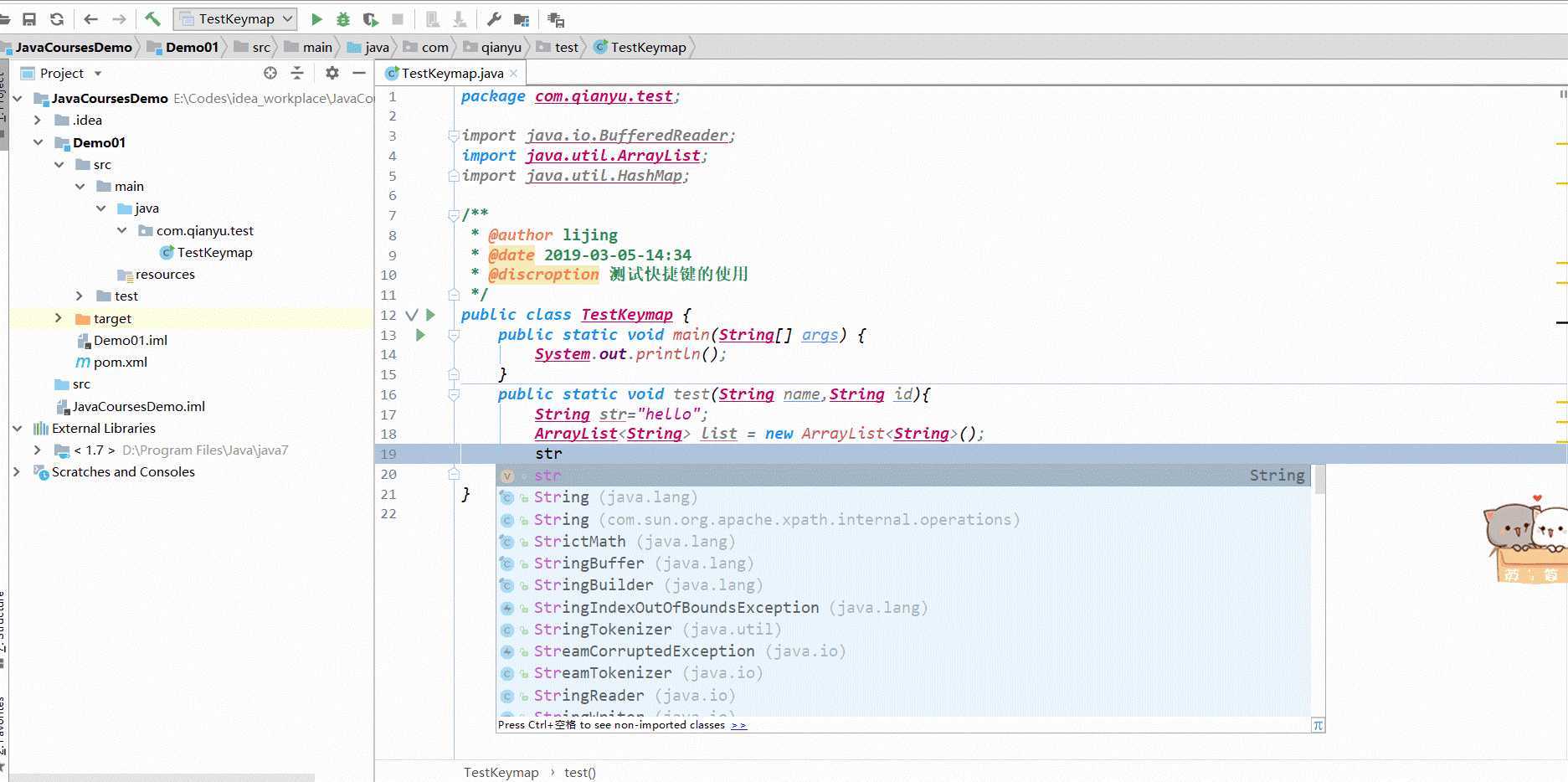This screenshot has height=782, width=1568.
Task: Collapse the src folder under Demo01
Action: [59, 164]
